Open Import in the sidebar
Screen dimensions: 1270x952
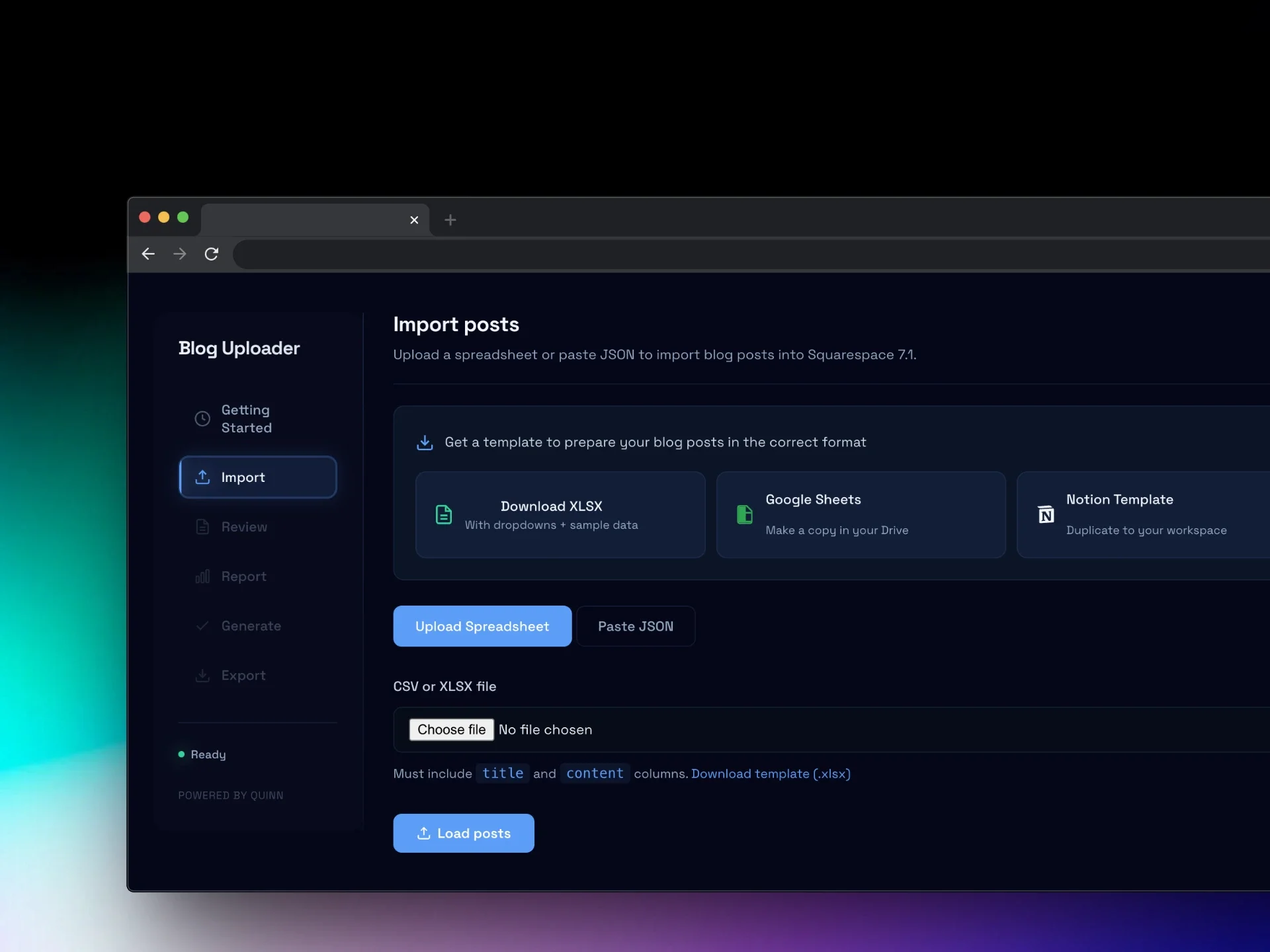click(258, 477)
